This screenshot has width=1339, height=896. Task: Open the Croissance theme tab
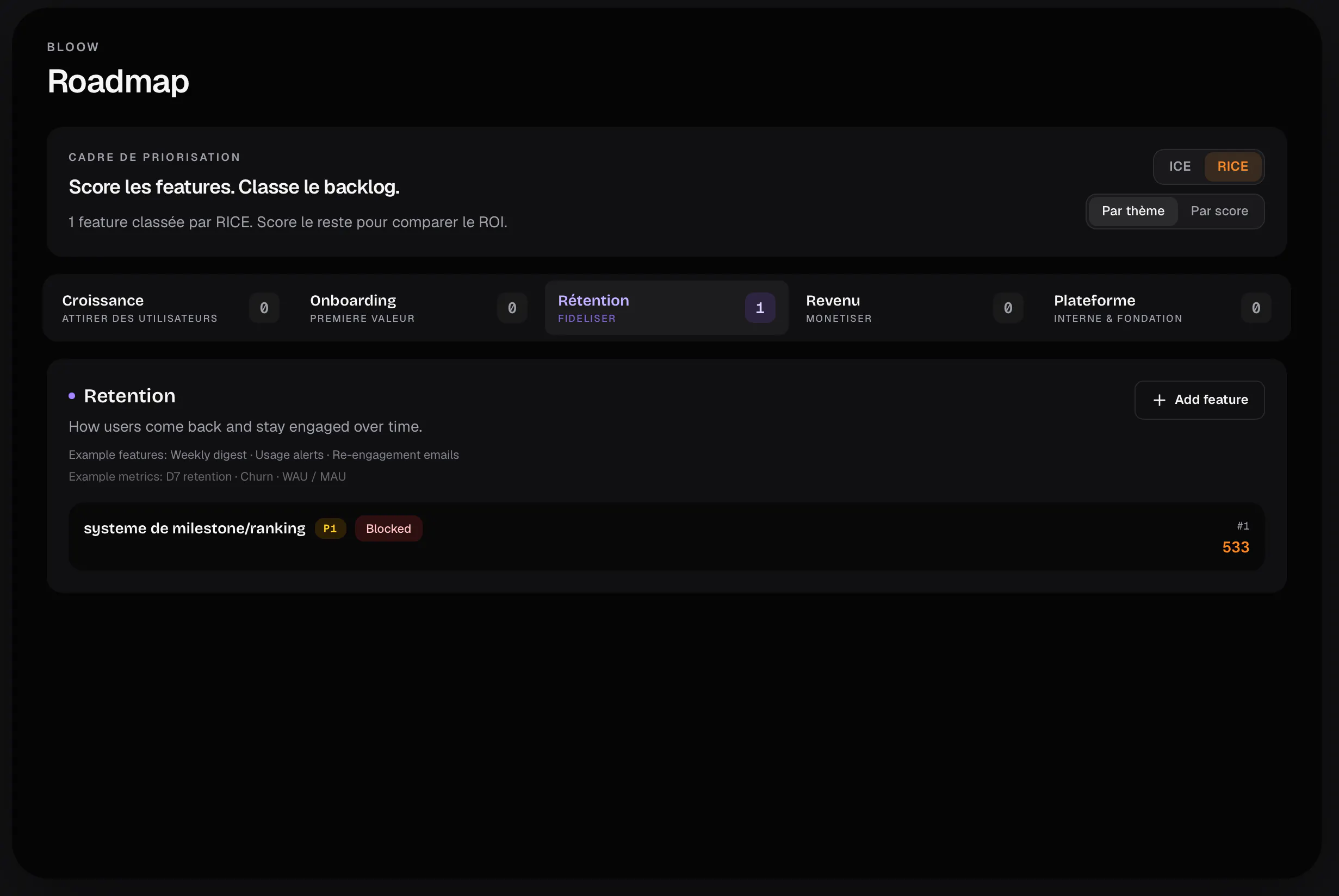pyautogui.click(x=170, y=308)
